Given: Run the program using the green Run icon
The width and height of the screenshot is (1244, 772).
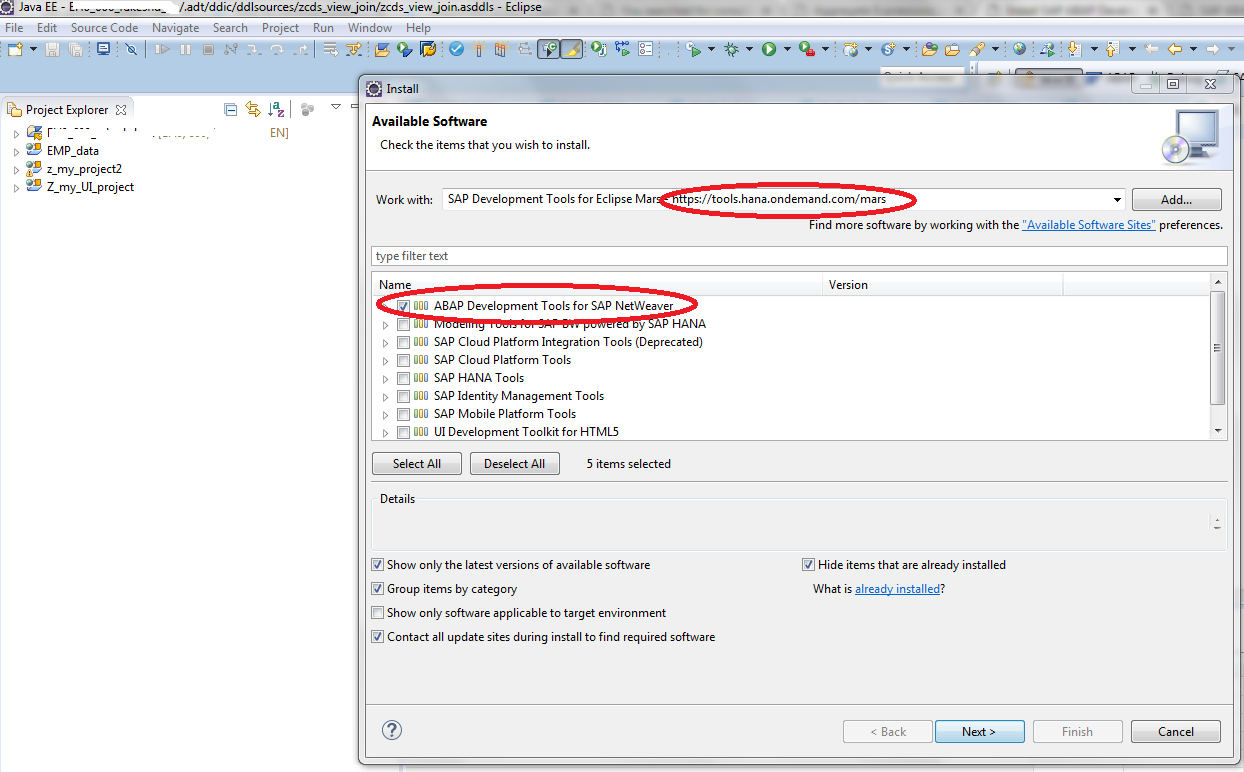Looking at the screenshot, I should click(770, 49).
